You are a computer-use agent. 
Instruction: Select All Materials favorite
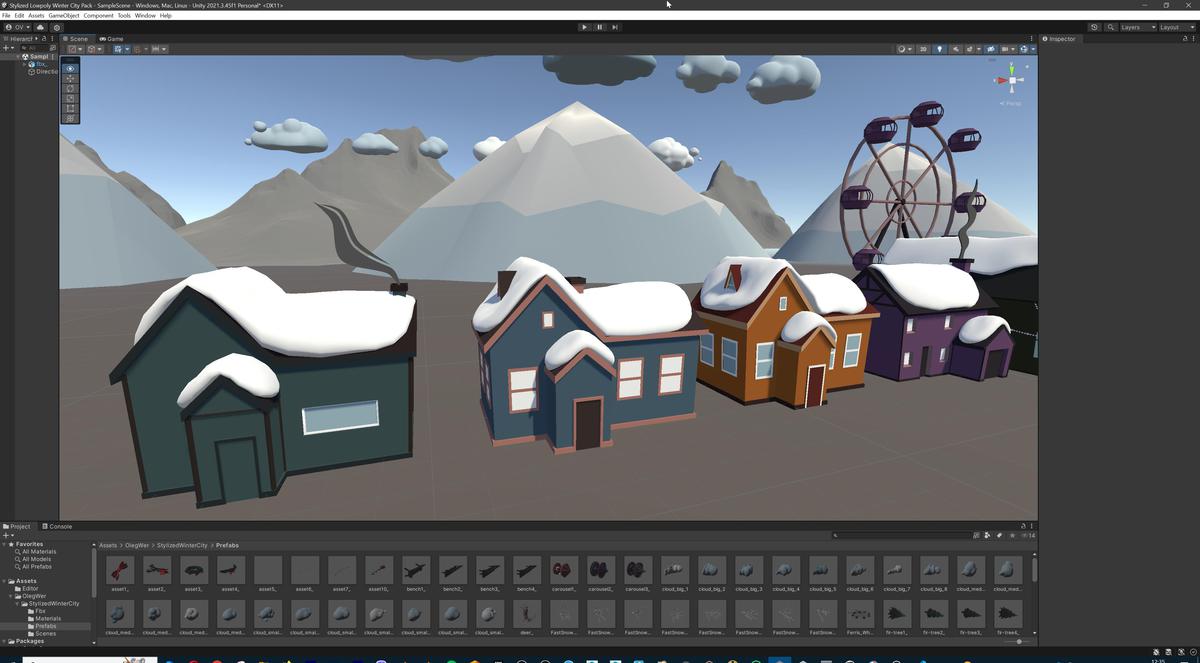coord(38,552)
